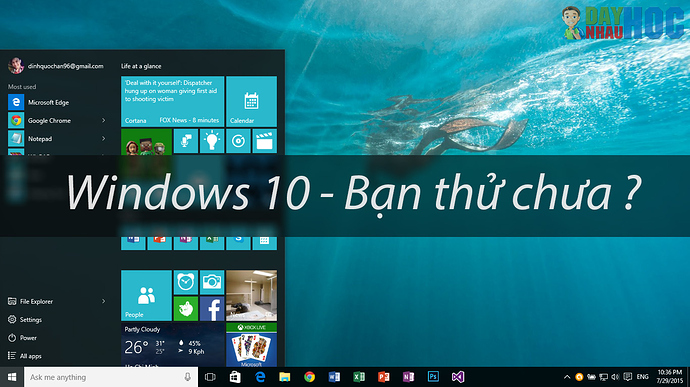This screenshot has height=387, width=690.
Task: Expand Google Chrome jump list arrow
Action: [103, 120]
